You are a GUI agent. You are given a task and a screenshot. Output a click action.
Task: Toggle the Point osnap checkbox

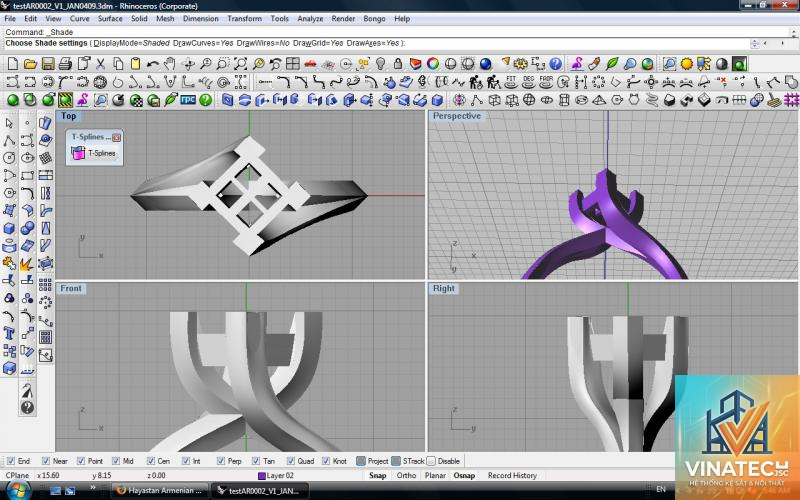pyautogui.click(x=81, y=461)
